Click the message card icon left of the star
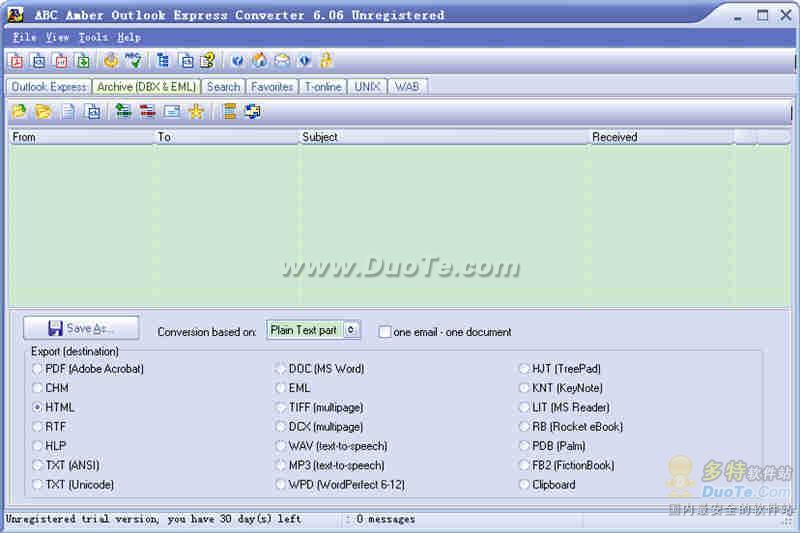This screenshot has width=800, height=533. 172,111
